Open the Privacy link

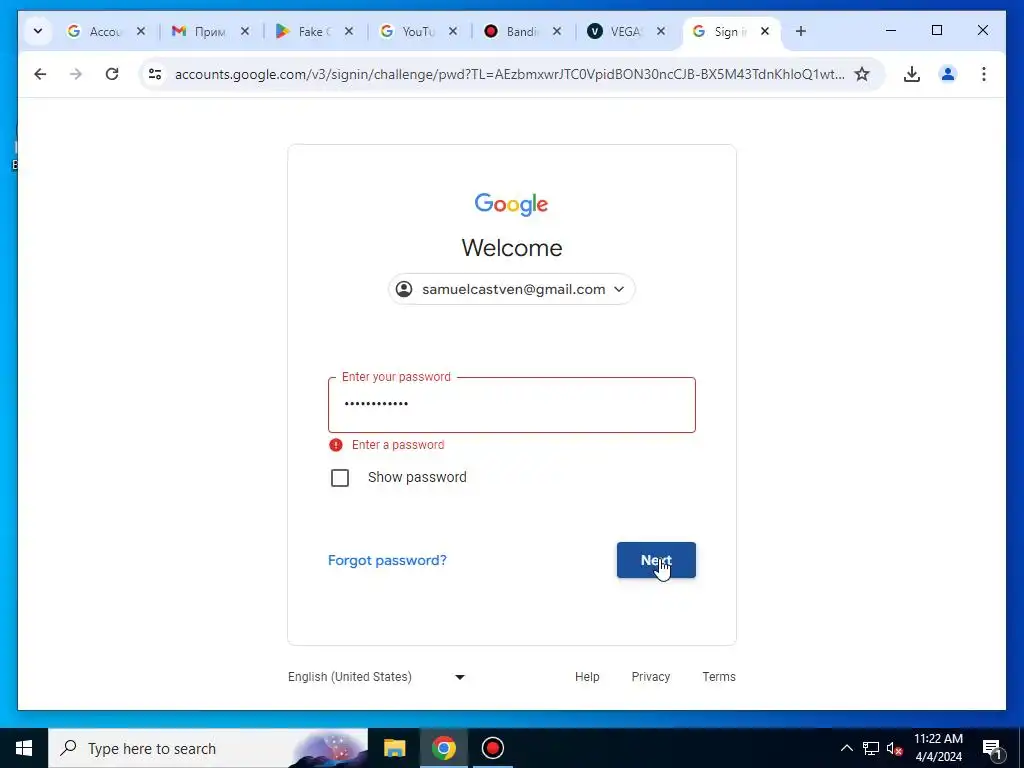(x=650, y=677)
